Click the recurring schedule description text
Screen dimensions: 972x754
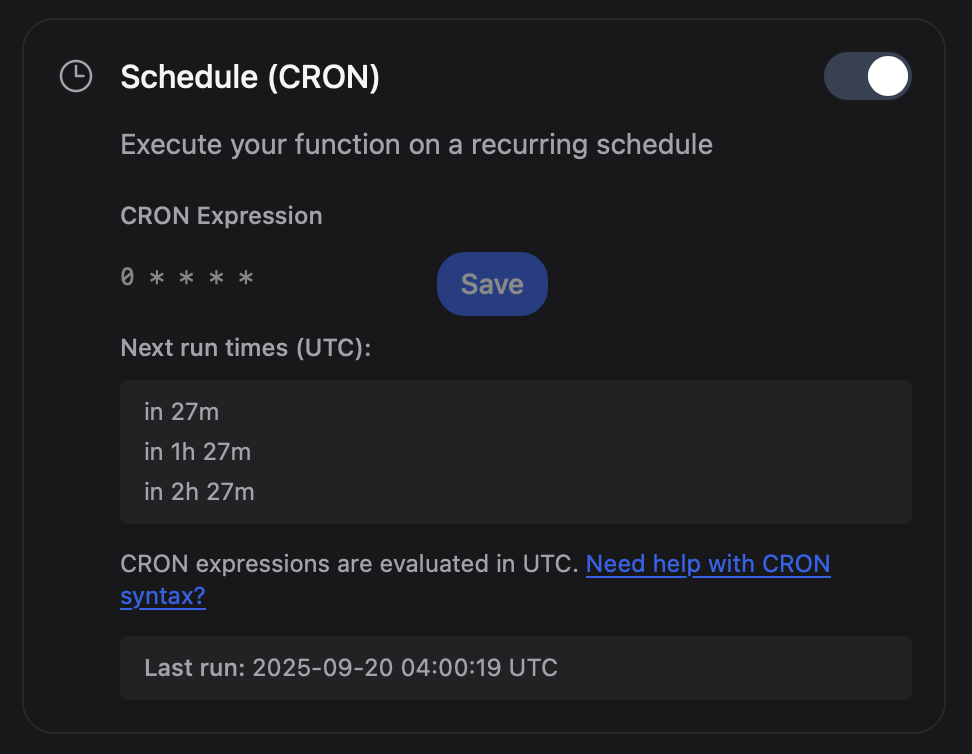[x=416, y=144]
